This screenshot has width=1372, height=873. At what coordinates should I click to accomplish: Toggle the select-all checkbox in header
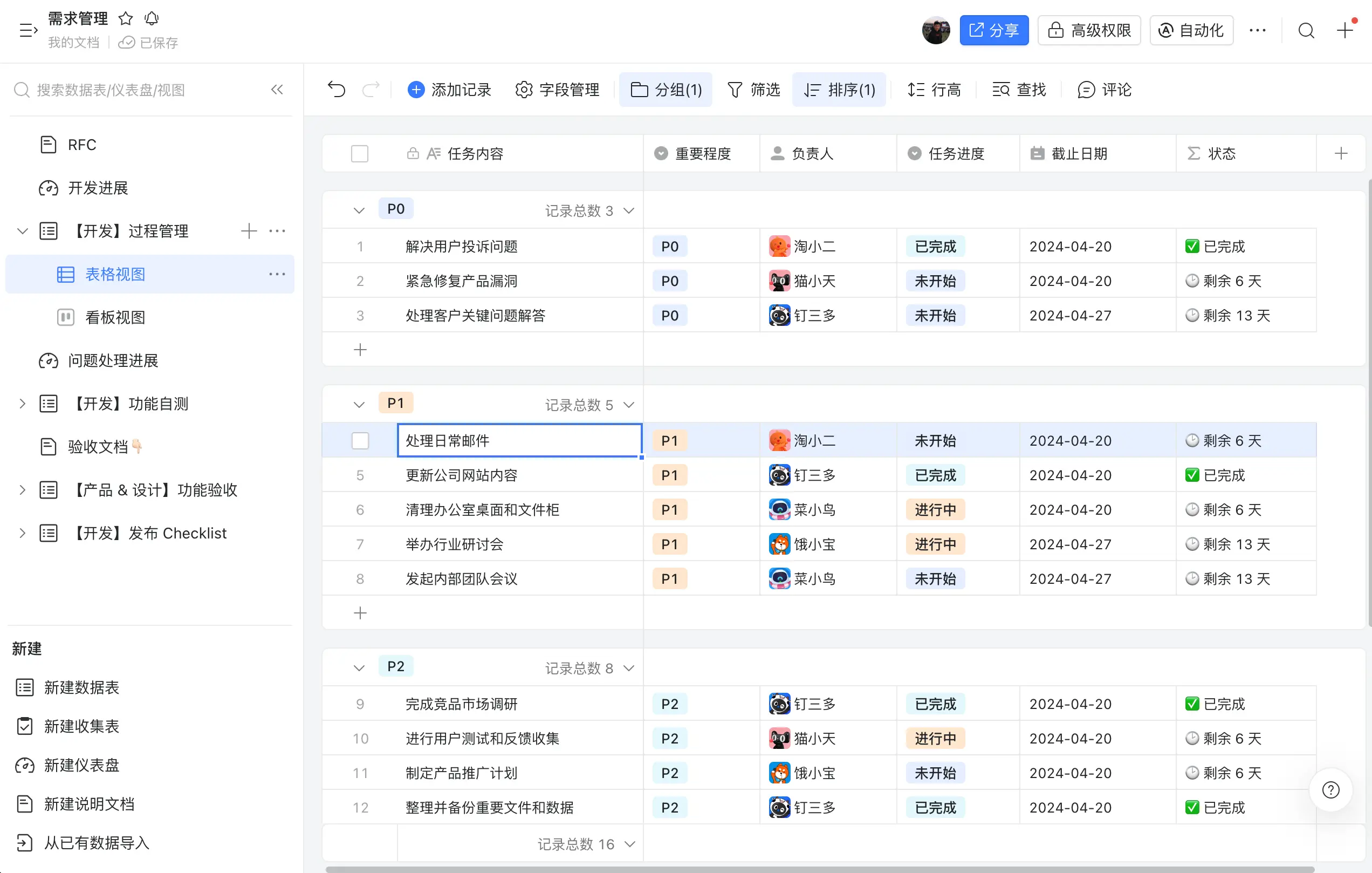click(x=360, y=153)
